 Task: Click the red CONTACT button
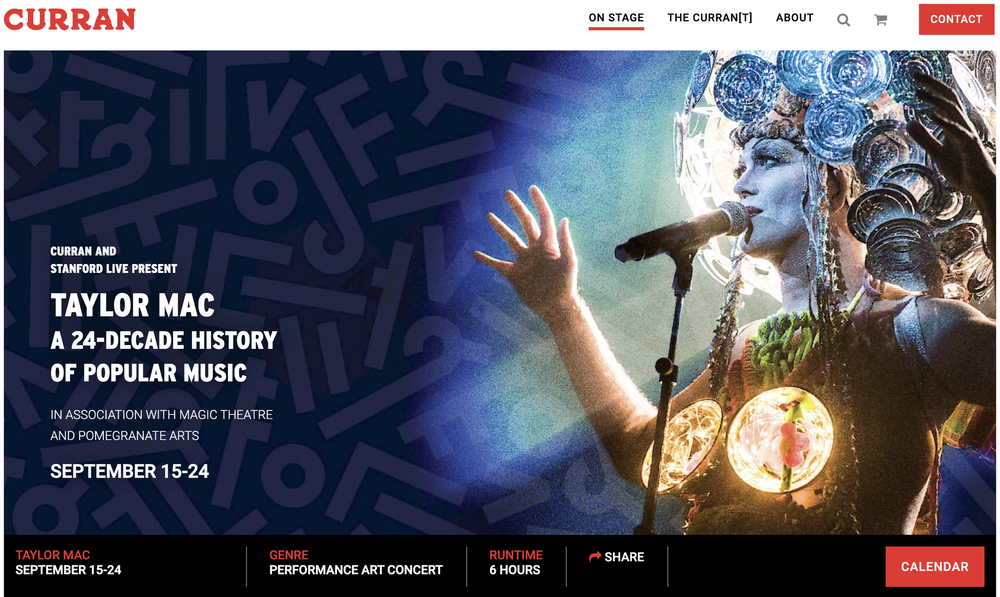(956, 19)
